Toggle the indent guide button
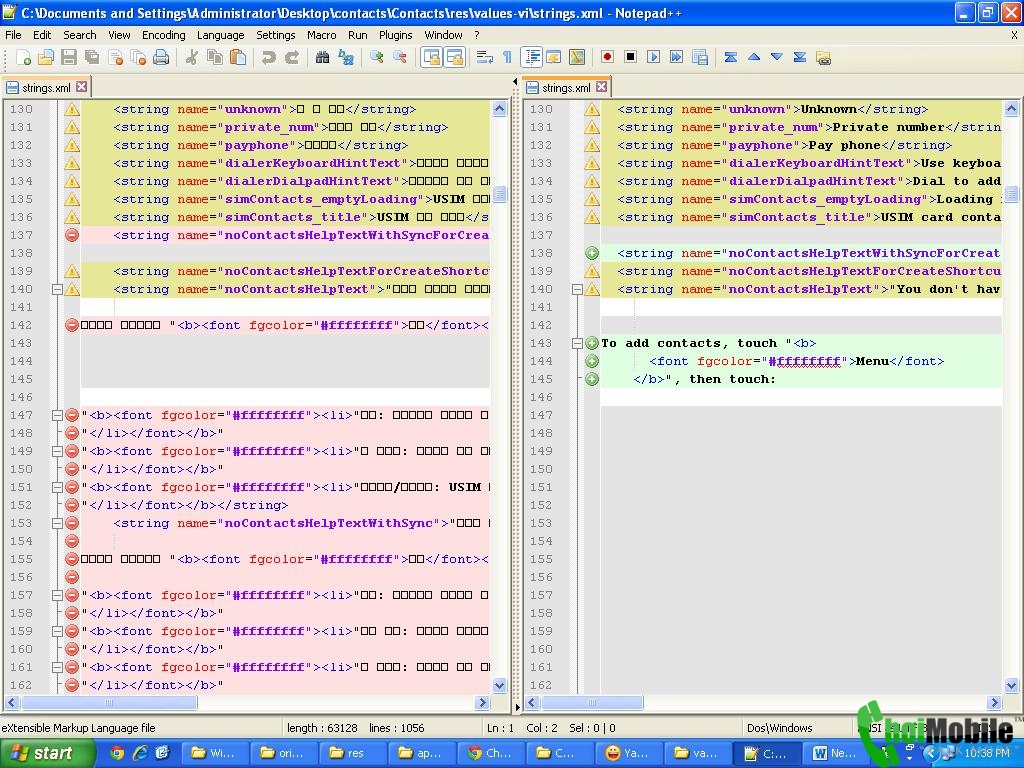This screenshot has width=1024, height=768. click(x=532, y=58)
